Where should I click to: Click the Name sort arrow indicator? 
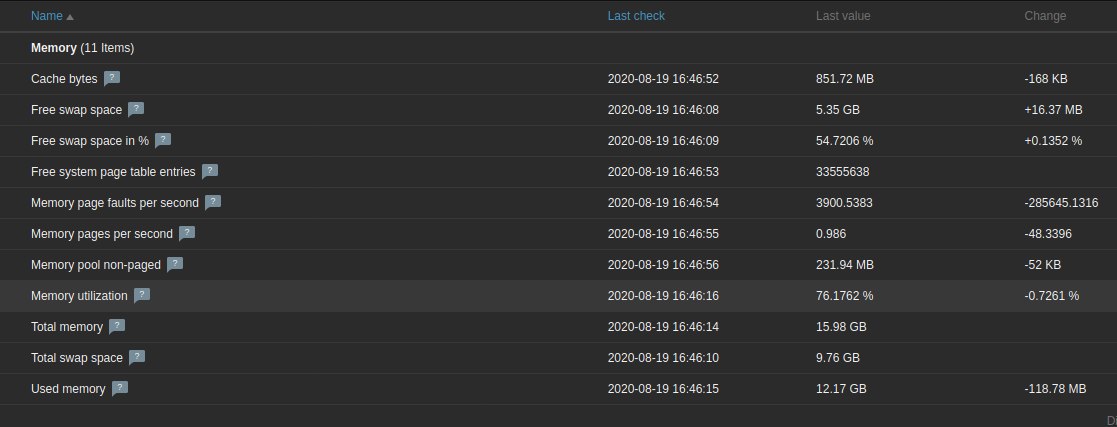click(x=70, y=17)
